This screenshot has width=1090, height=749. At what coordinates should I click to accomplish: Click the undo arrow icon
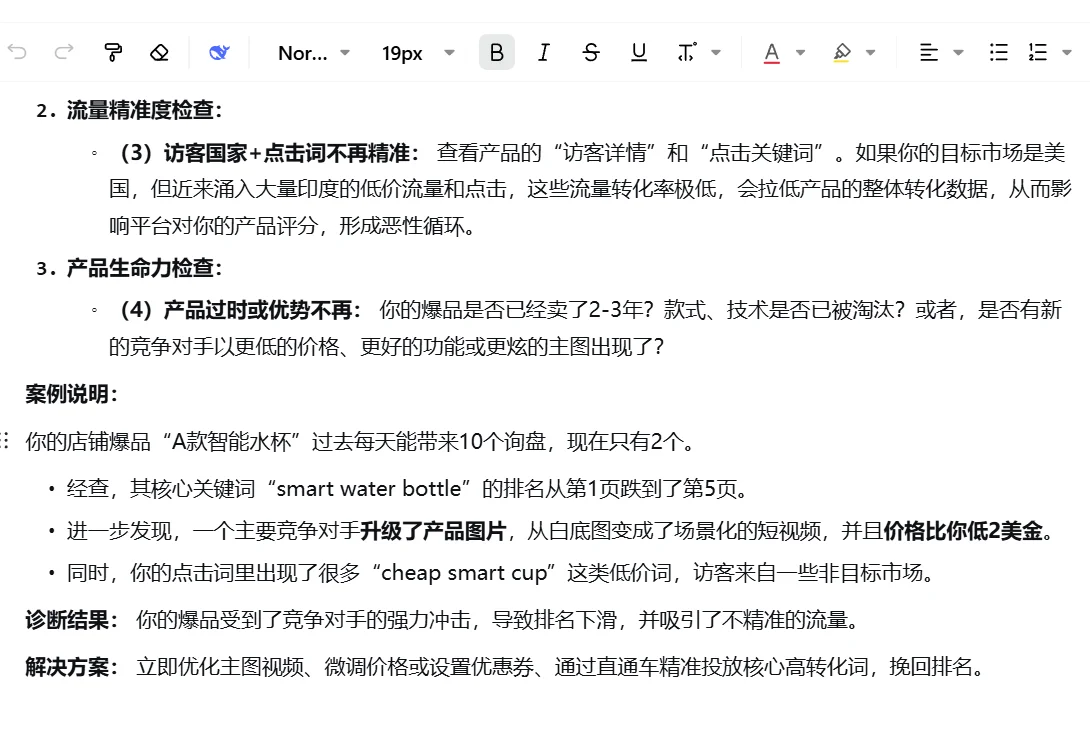point(17,52)
